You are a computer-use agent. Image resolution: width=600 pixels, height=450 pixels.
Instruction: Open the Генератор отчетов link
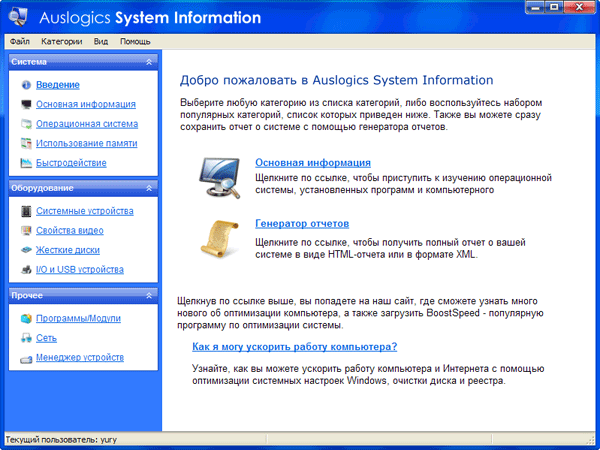point(302,223)
